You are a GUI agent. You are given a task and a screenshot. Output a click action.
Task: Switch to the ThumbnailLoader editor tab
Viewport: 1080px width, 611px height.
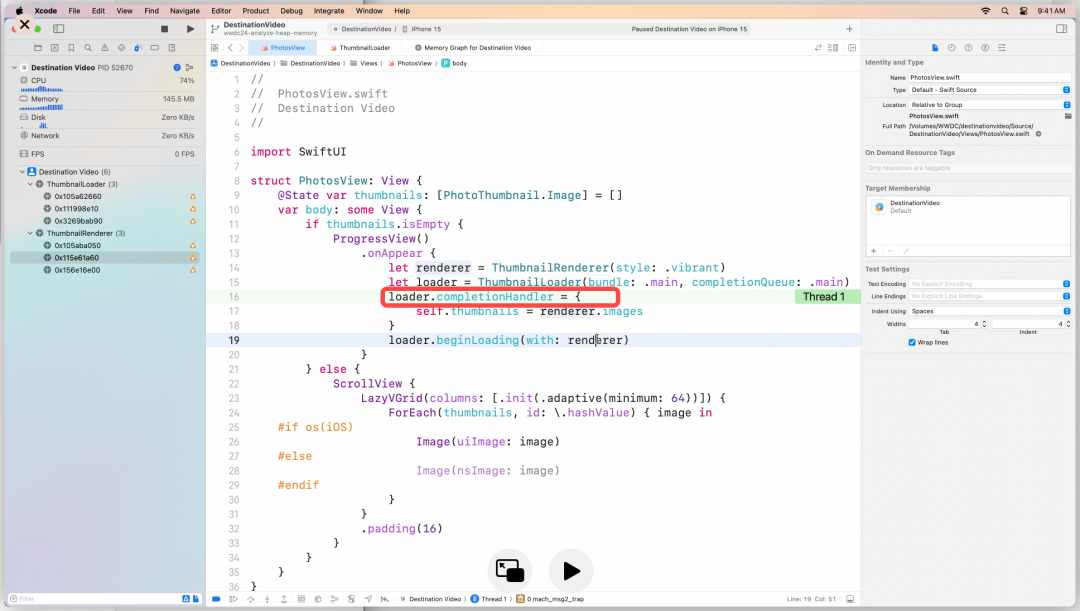coord(360,48)
